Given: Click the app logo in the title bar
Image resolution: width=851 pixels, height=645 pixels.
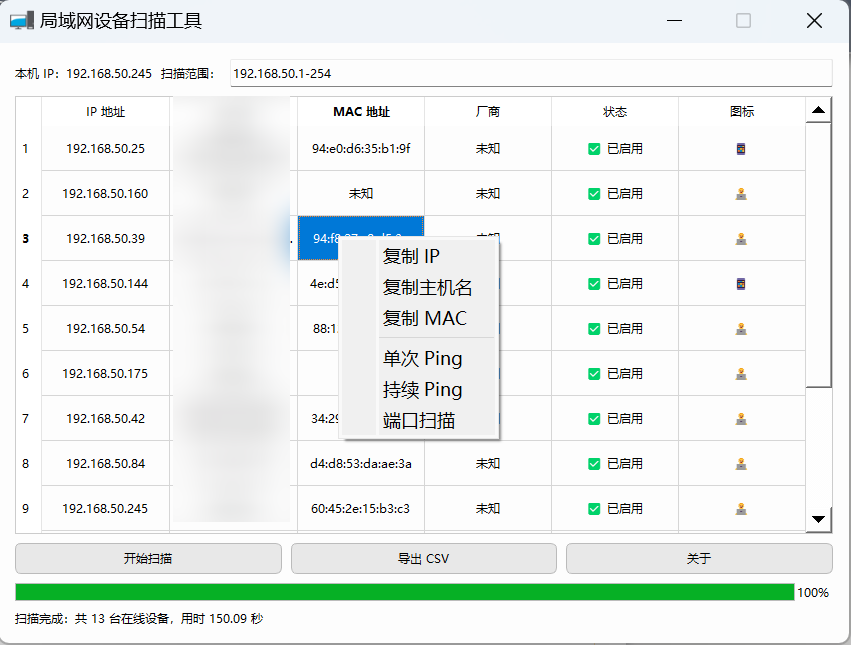Looking at the screenshot, I should coord(22,20).
